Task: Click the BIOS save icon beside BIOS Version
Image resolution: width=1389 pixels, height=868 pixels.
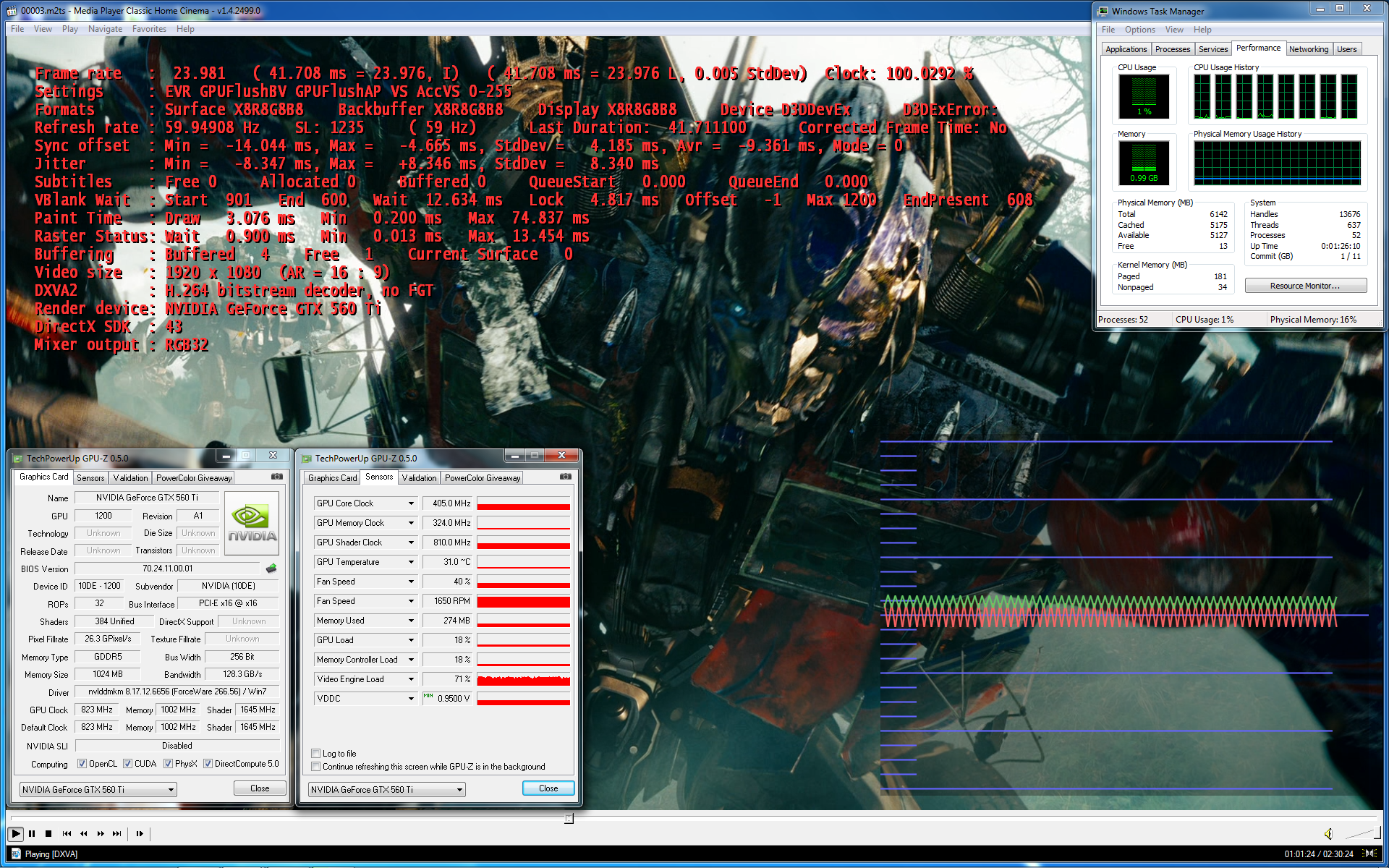Action: point(271,569)
